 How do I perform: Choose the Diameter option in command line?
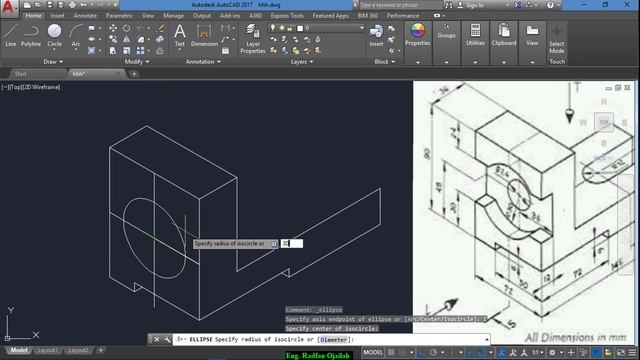pos(334,340)
